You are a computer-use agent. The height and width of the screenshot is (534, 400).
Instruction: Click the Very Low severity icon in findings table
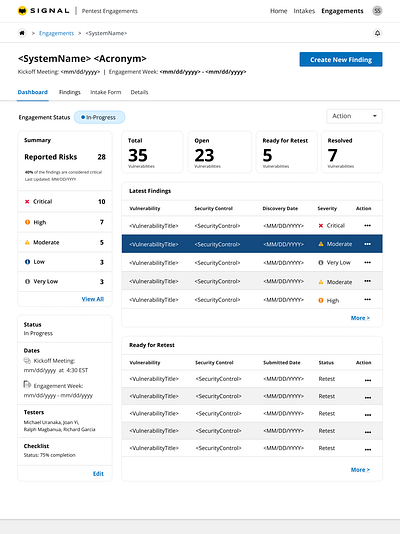tap(321, 263)
